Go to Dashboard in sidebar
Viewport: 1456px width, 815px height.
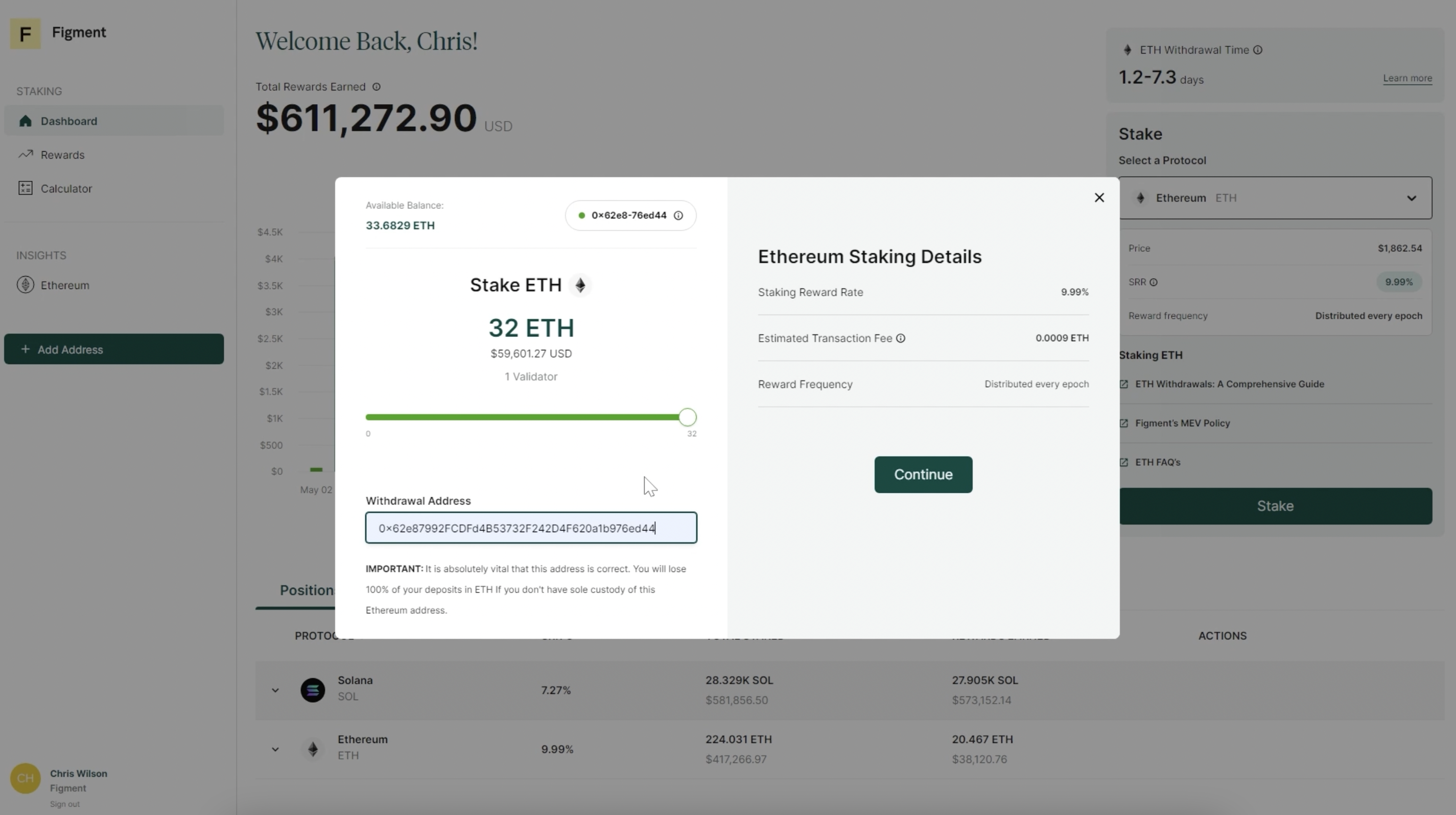coord(113,121)
